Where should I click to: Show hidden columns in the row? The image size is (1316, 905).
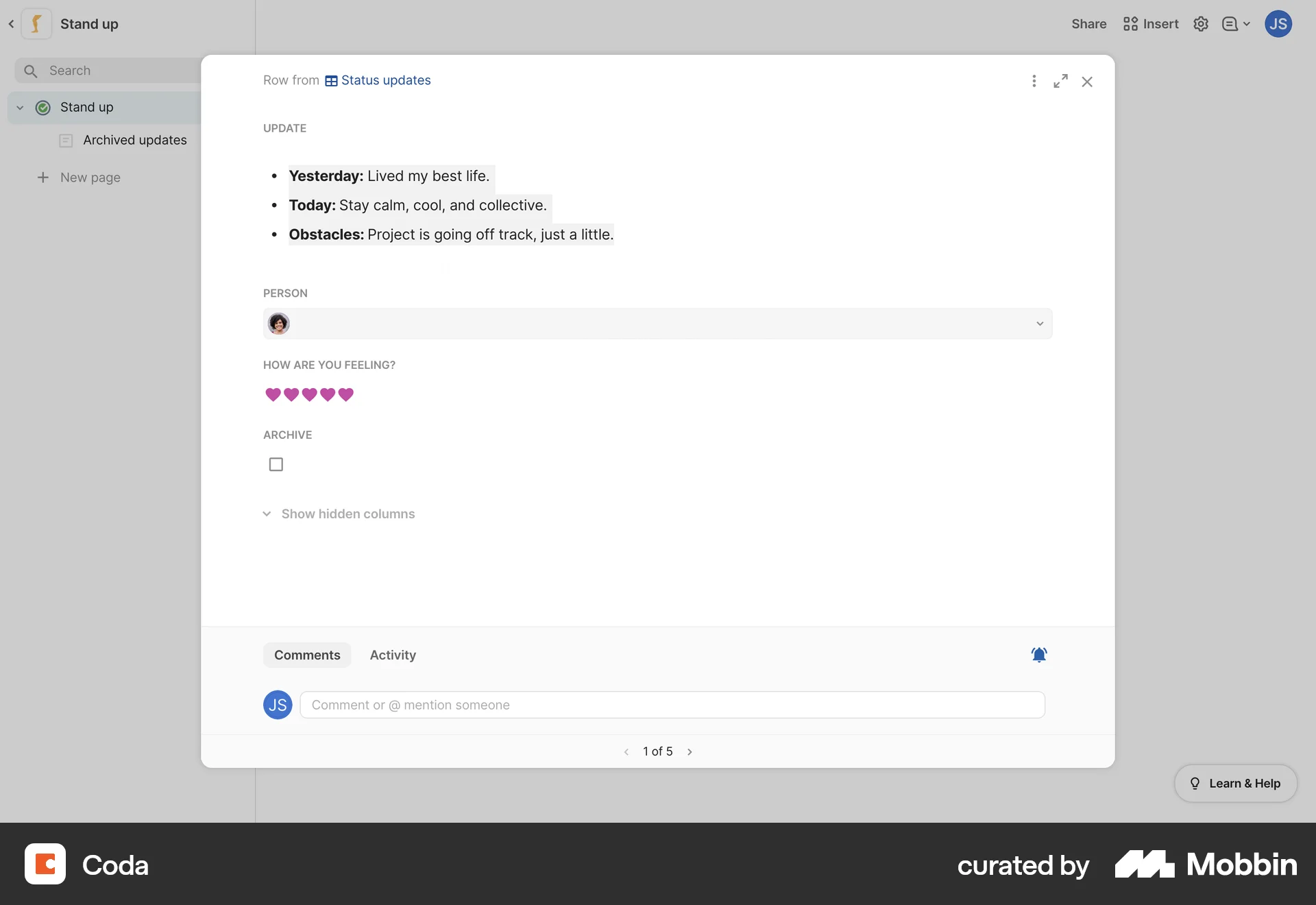348,514
